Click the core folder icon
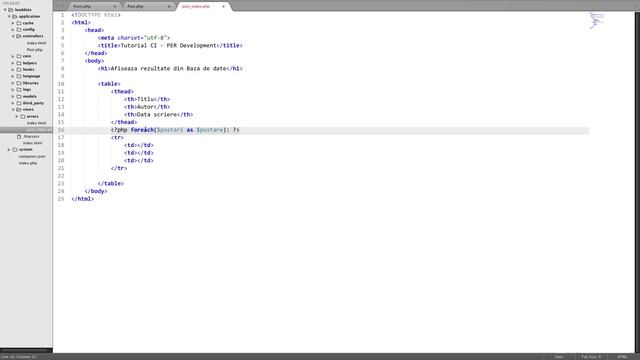The height and width of the screenshot is (360, 640). 19,56
